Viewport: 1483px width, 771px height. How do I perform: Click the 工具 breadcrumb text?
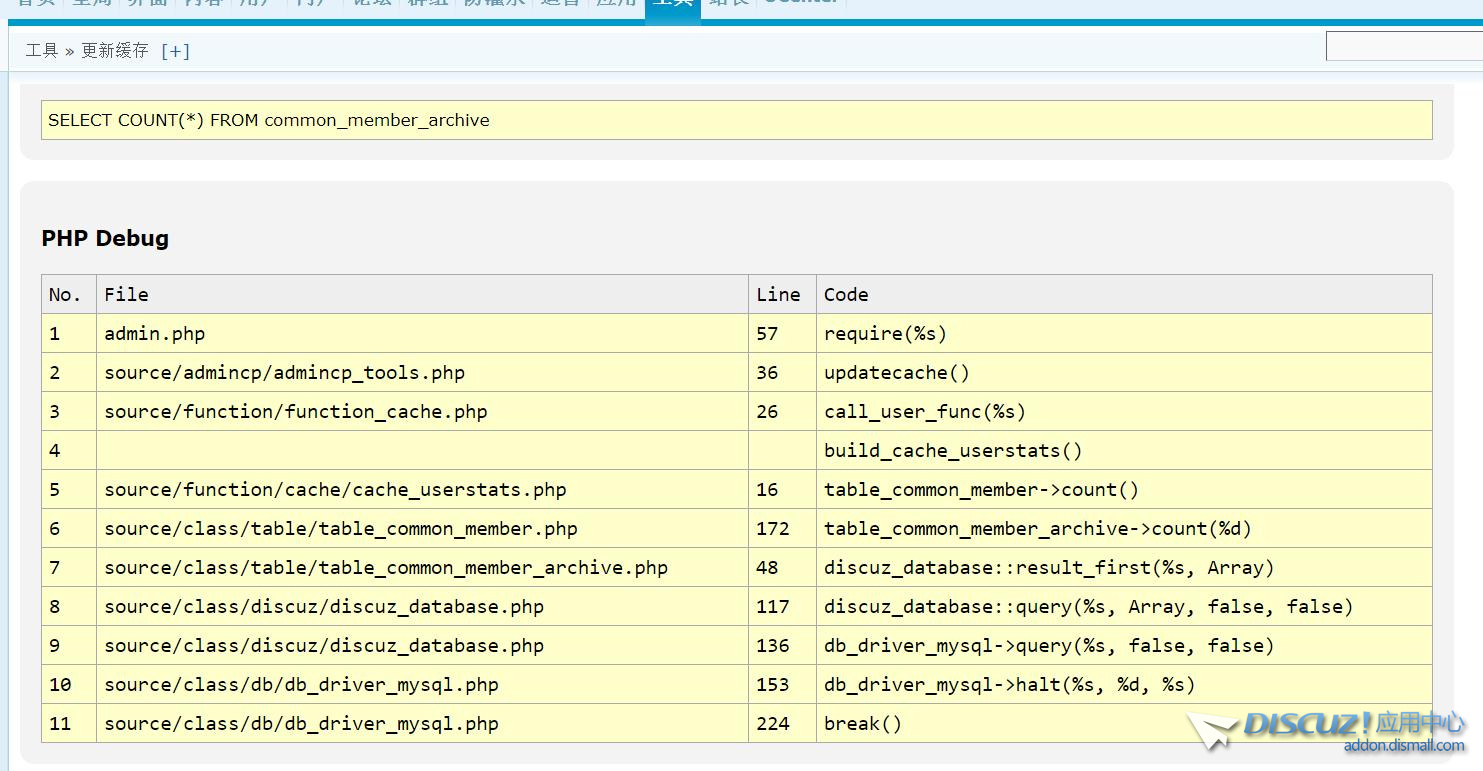tap(42, 51)
